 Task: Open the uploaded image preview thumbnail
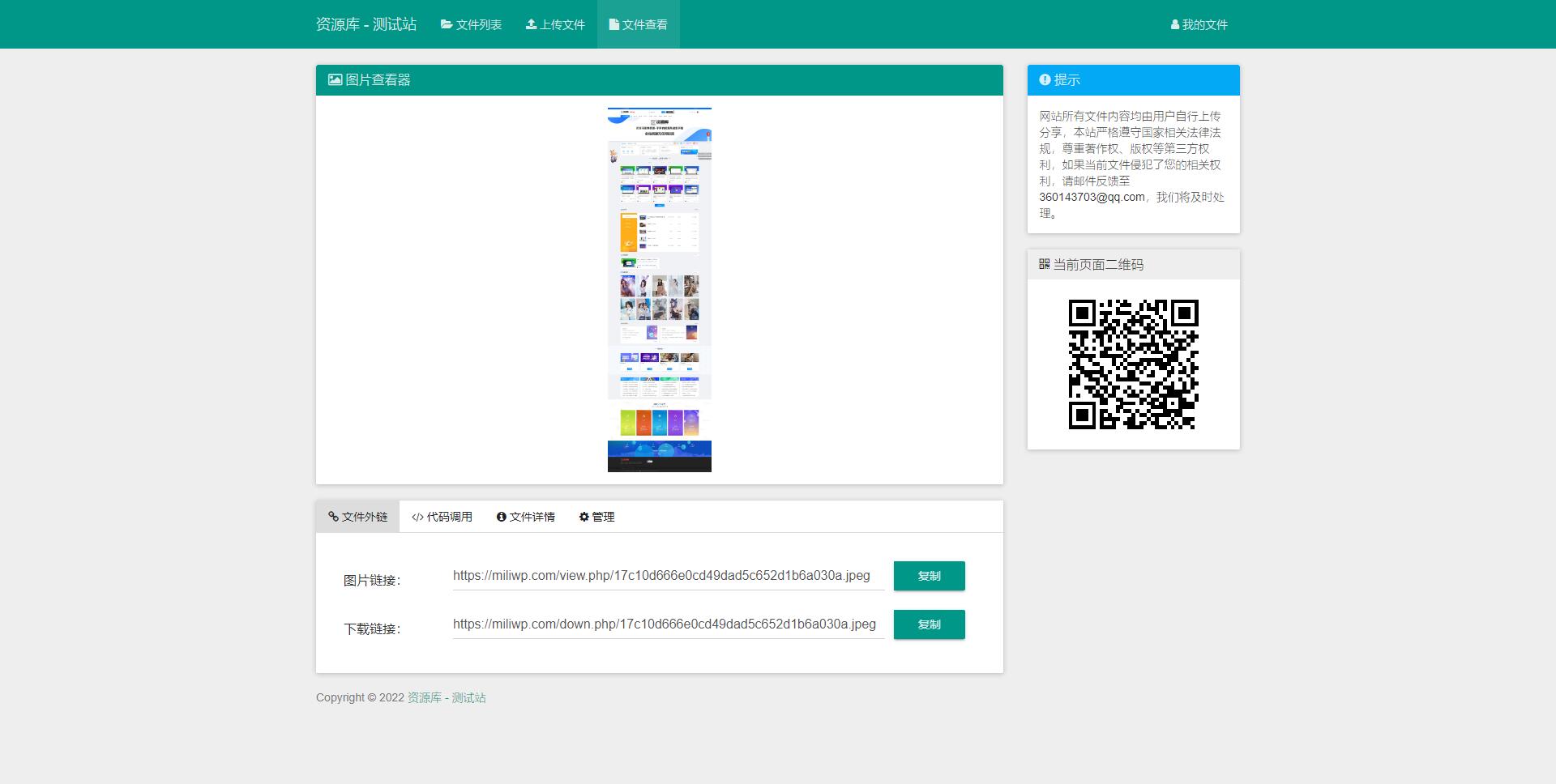660,289
